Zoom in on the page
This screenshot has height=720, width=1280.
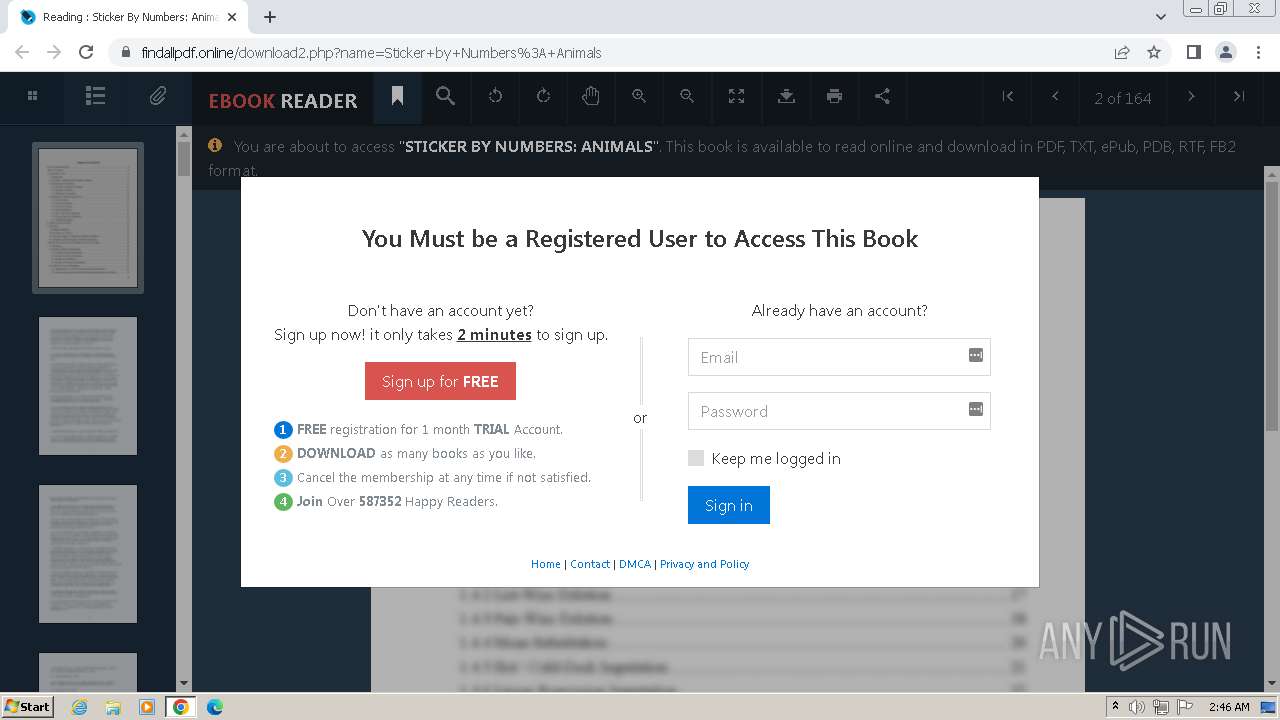click(x=639, y=96)
